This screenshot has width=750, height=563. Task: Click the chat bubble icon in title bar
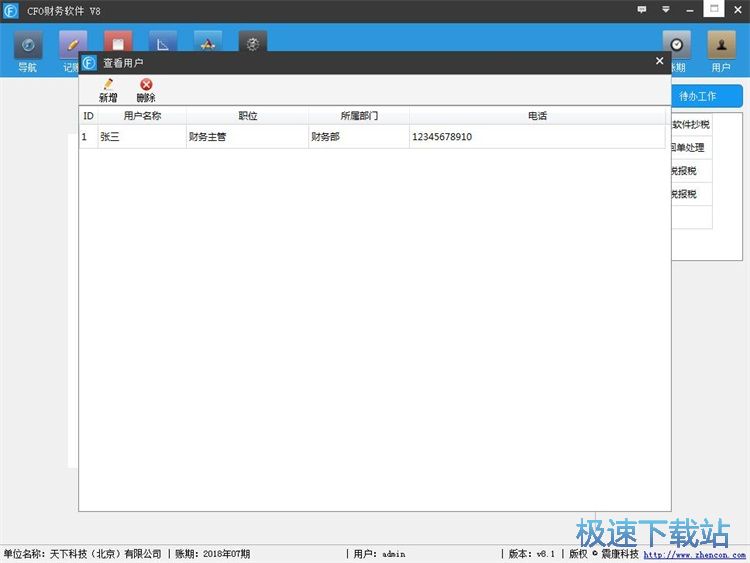642,10
